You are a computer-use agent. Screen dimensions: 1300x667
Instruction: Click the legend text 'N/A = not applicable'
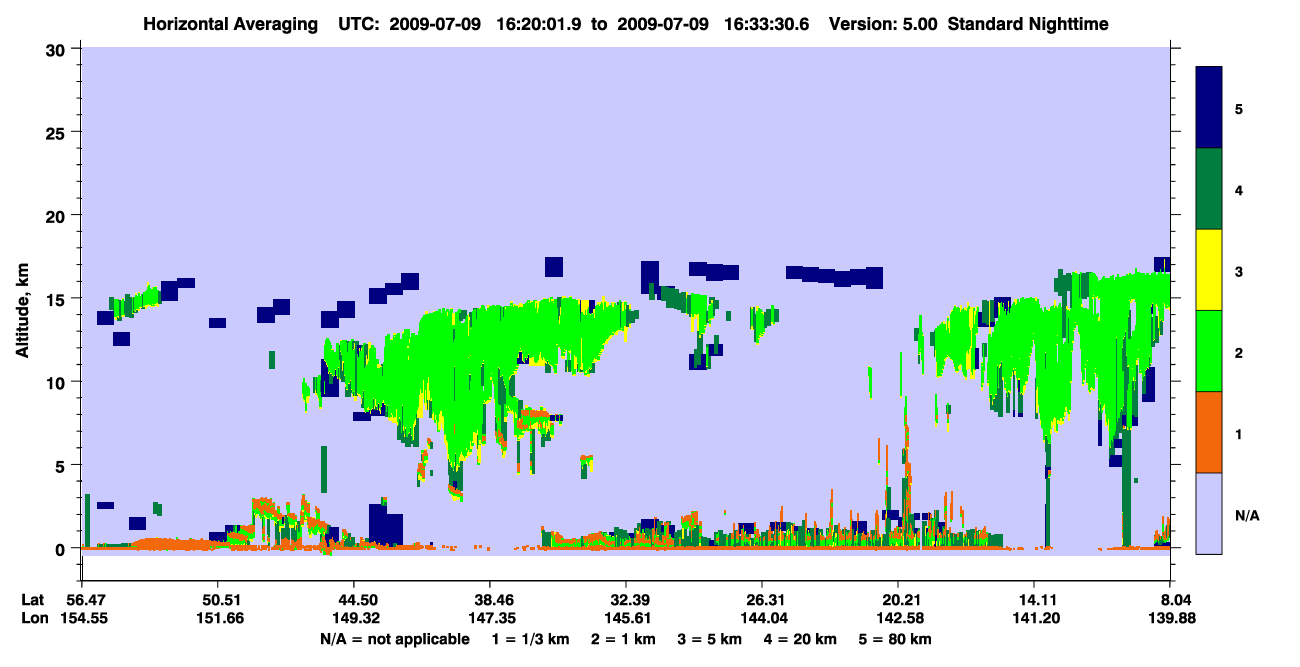click(394, 639)
